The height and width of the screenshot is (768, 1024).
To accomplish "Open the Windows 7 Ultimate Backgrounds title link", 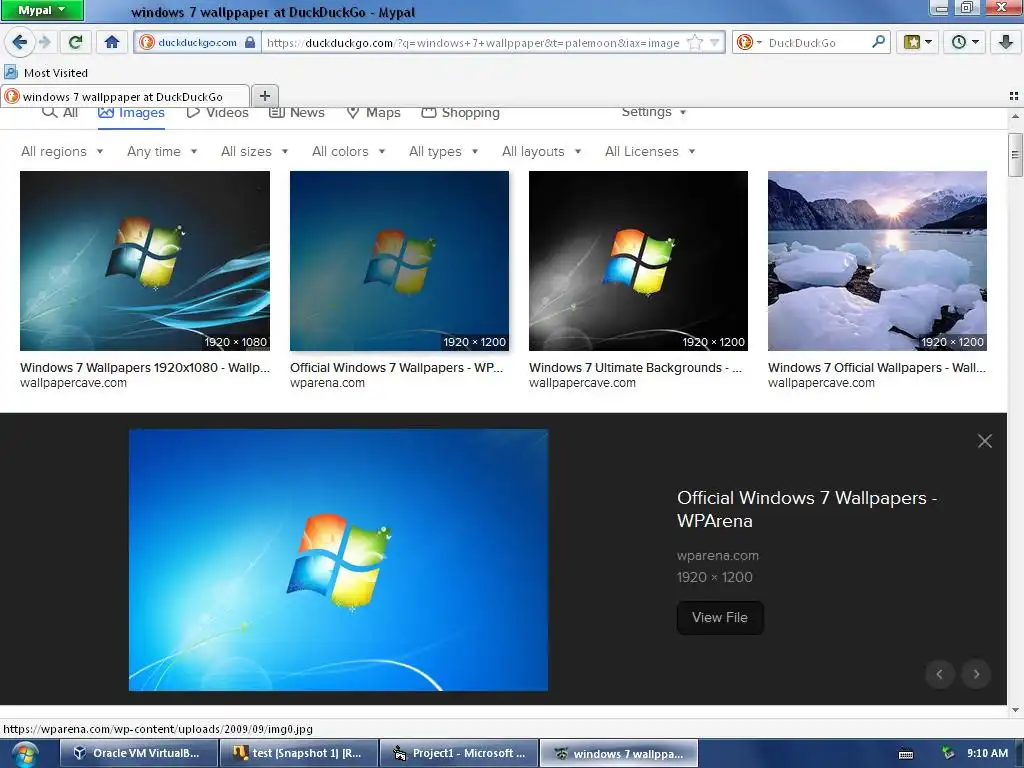I will pyautogui.click(x=635, y=368).
